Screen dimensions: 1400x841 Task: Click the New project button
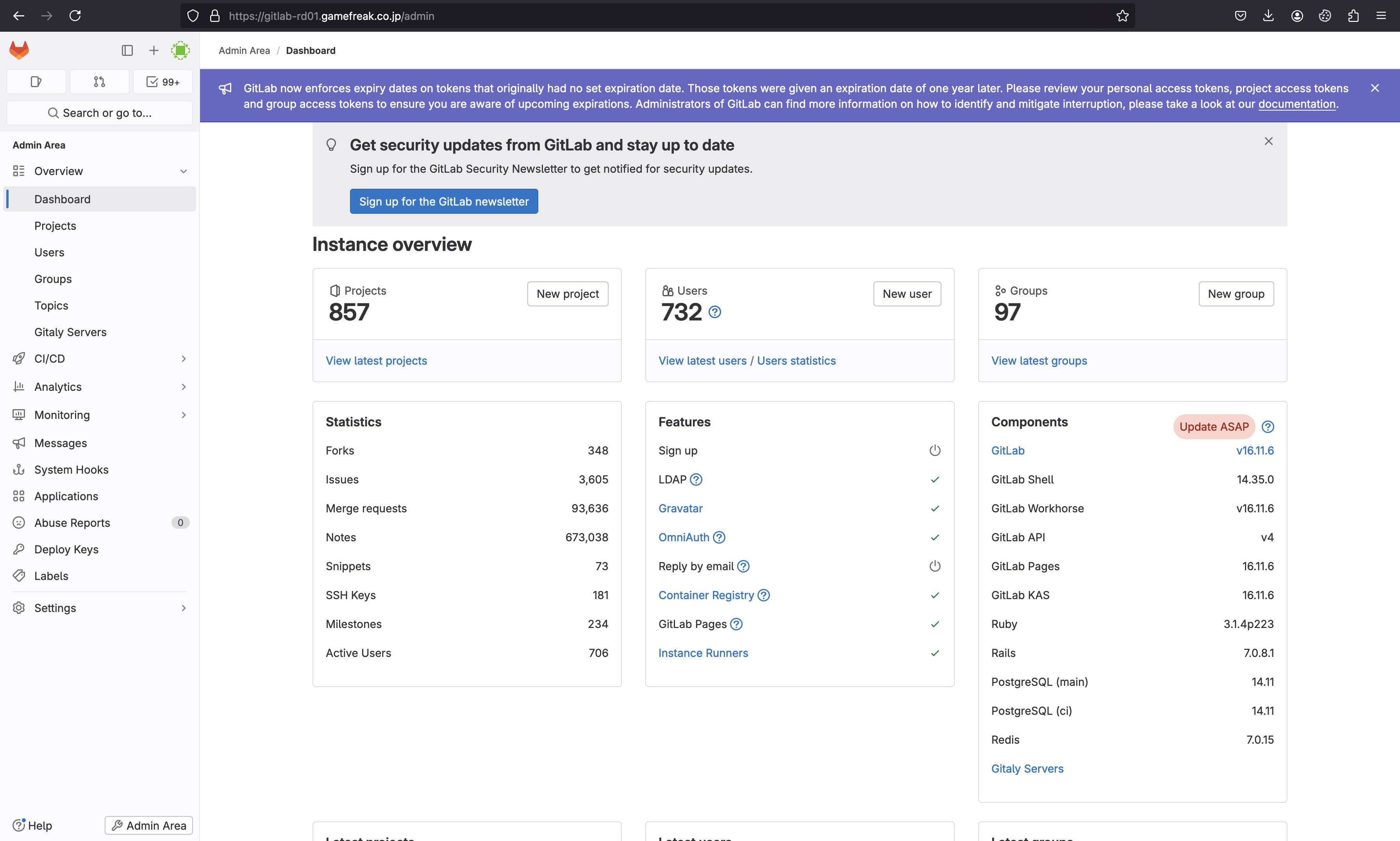(x=568, y=294)
